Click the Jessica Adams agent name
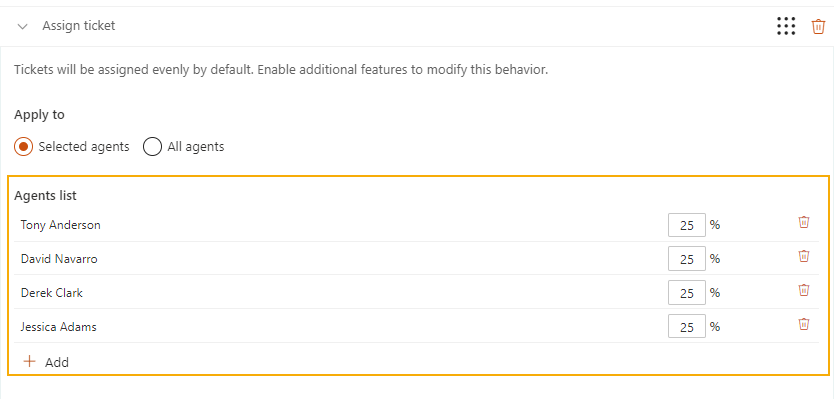The image size is (837, 399). [59, 326]
